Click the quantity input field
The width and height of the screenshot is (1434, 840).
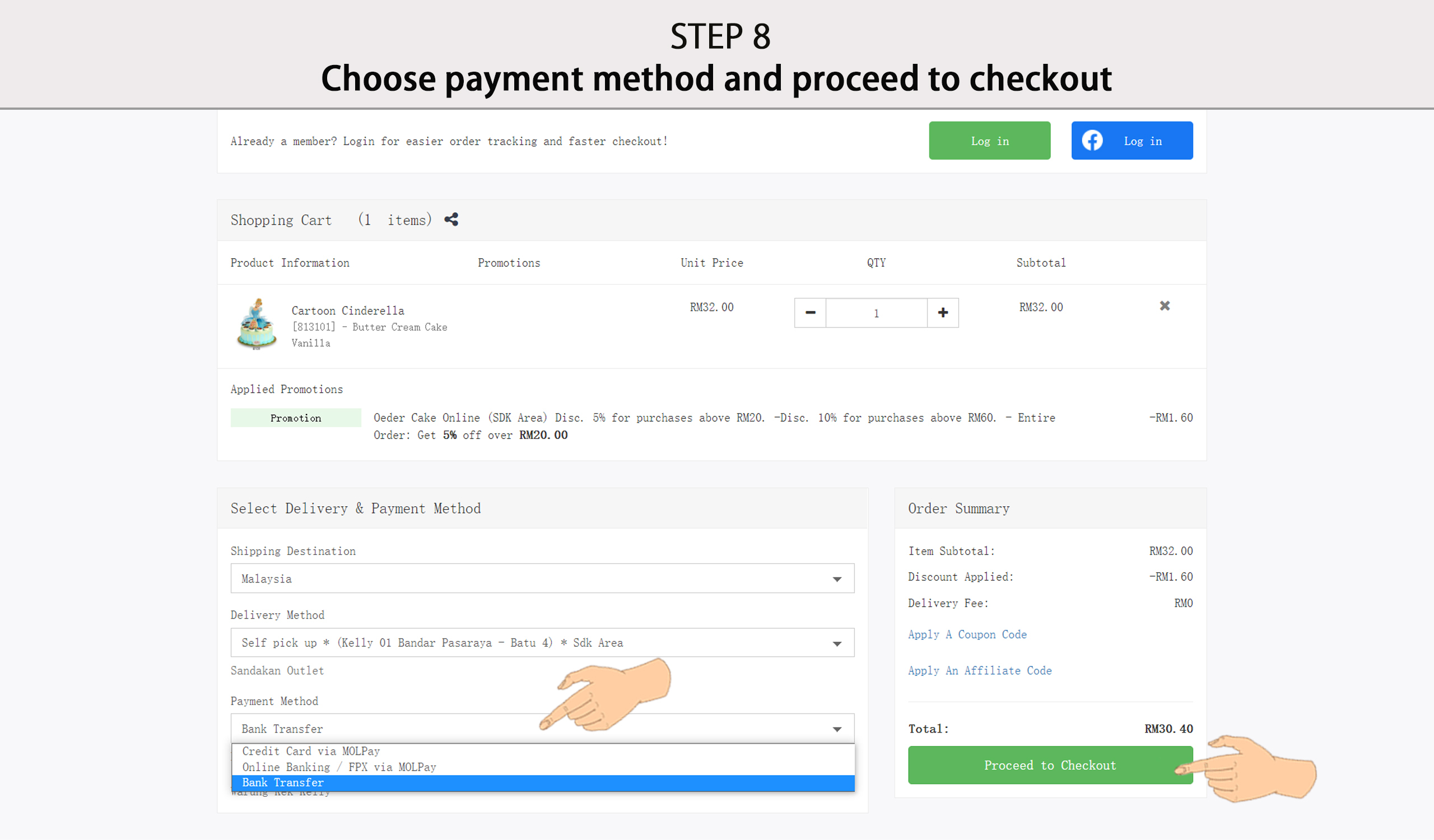[x=876, y=313]
